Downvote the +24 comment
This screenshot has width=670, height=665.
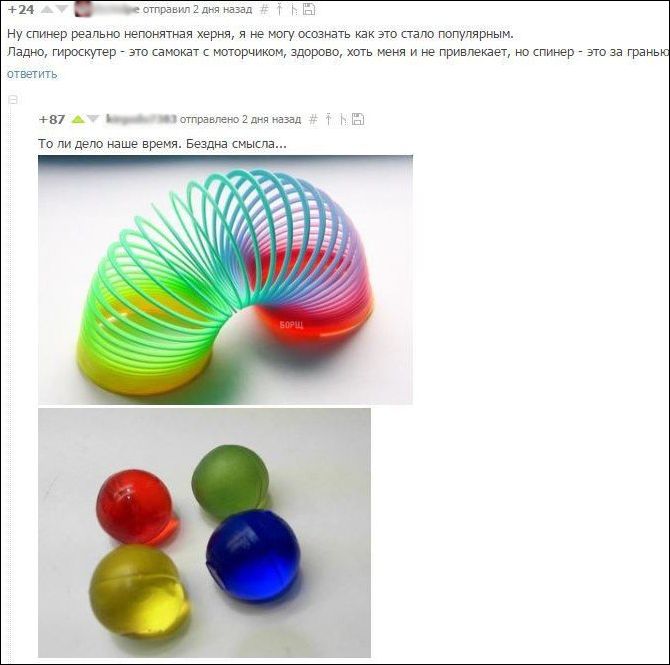[62, 9]
